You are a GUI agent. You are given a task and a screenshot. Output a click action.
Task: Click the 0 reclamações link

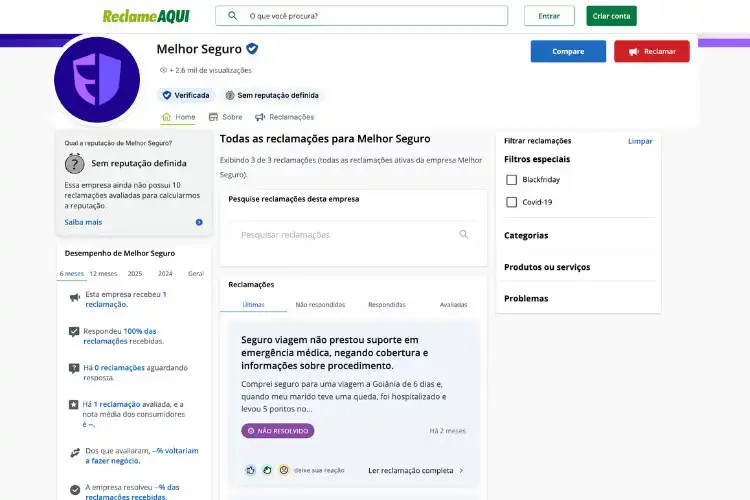coord(120,367)
